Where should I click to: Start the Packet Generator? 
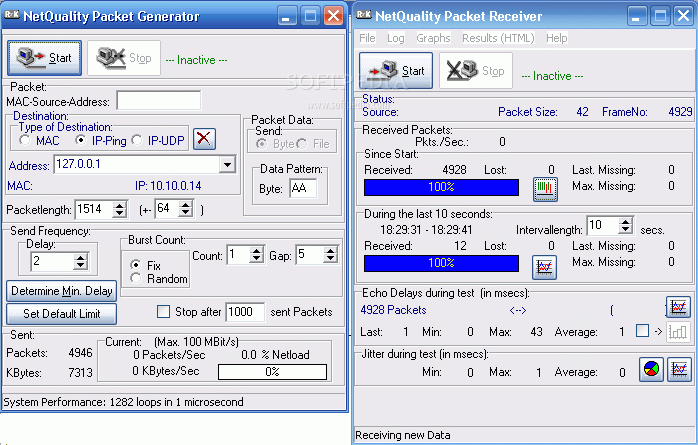click(x=45, y=58)
